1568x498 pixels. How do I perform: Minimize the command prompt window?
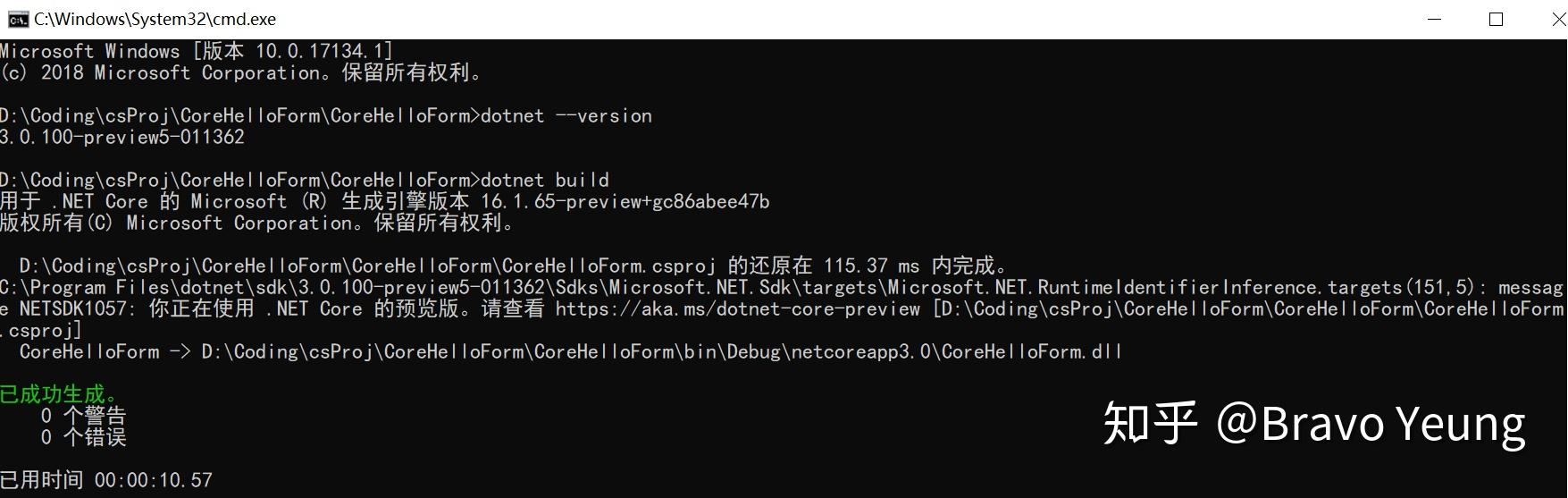click(x=1435, y=19)
